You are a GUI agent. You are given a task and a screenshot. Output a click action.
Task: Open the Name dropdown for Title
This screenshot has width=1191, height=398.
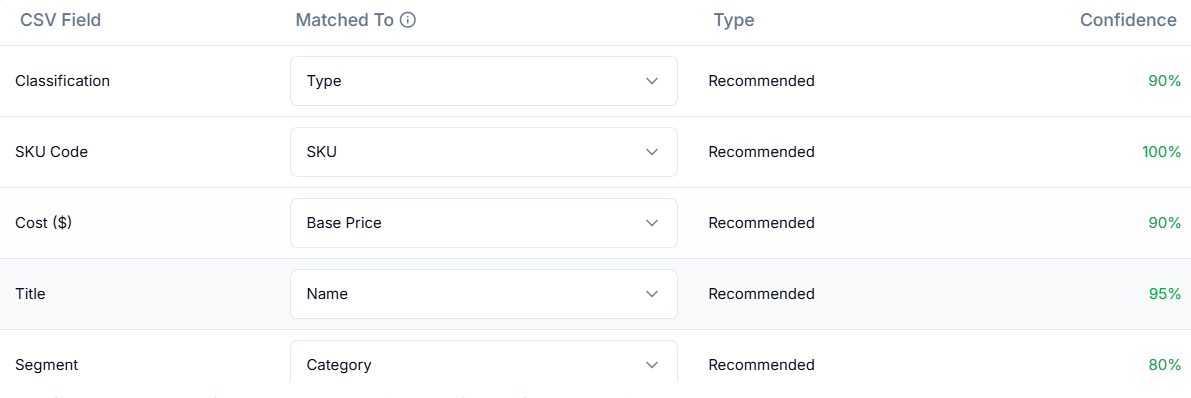[x=484, y=294]
